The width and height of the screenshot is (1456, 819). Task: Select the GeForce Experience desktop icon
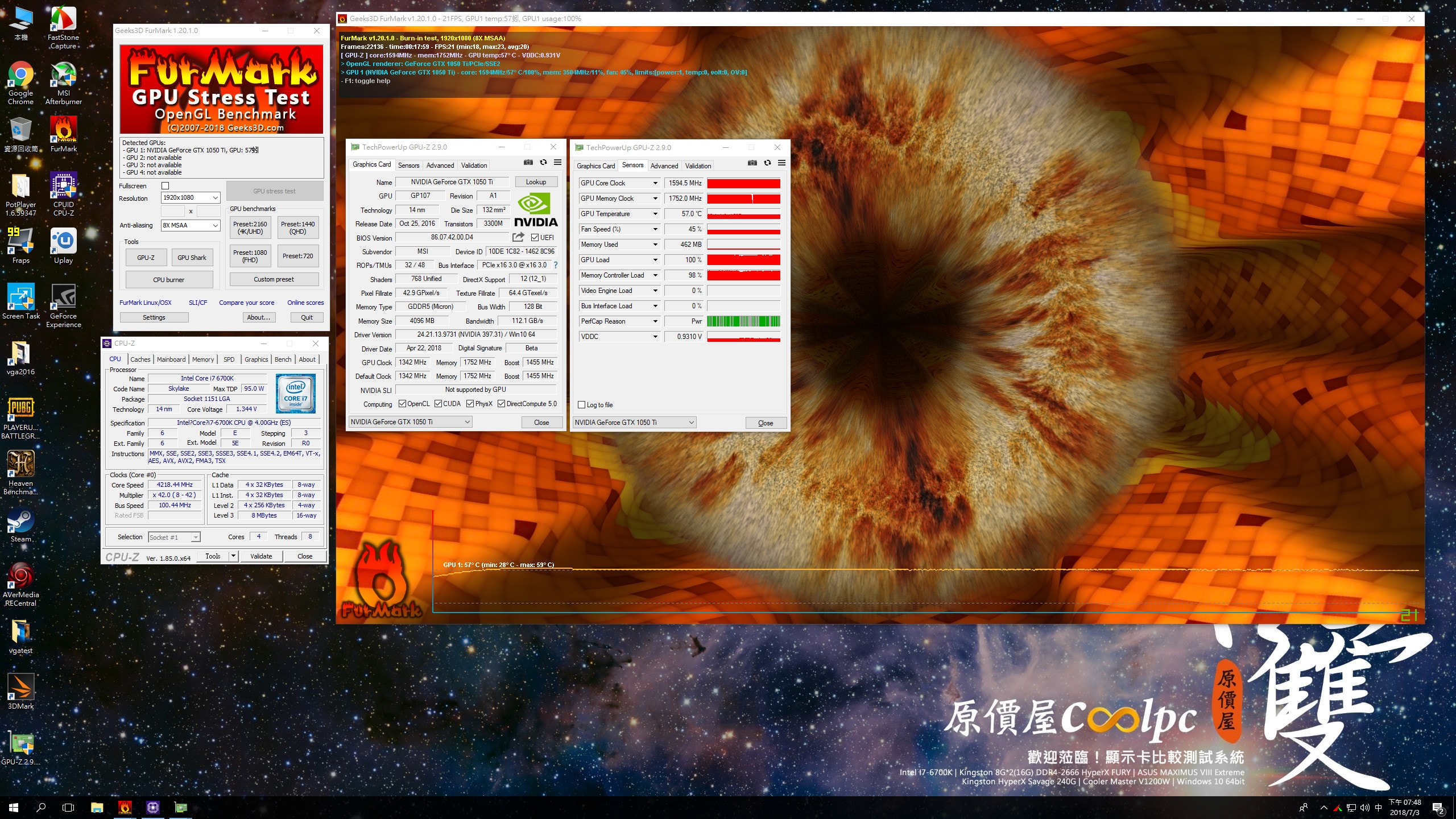tap(63, 306)
